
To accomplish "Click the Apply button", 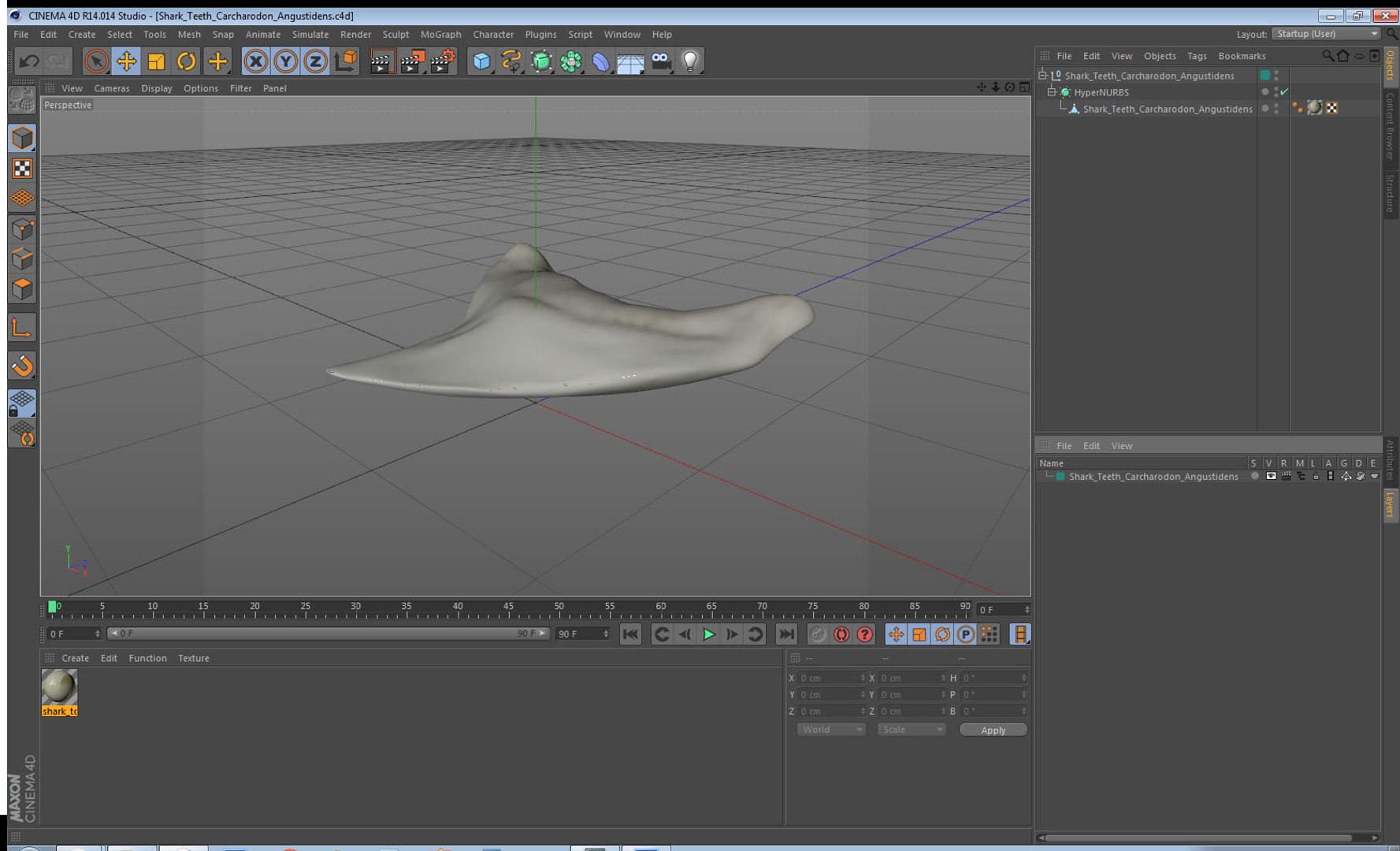I will [x=993, y=730].
